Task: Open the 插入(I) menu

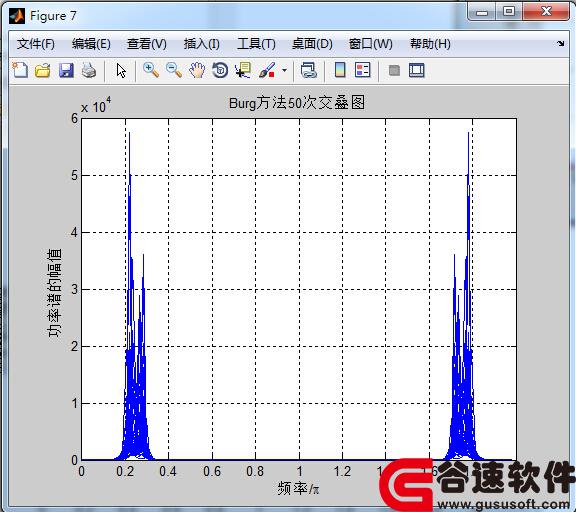Action: (202, 44)
